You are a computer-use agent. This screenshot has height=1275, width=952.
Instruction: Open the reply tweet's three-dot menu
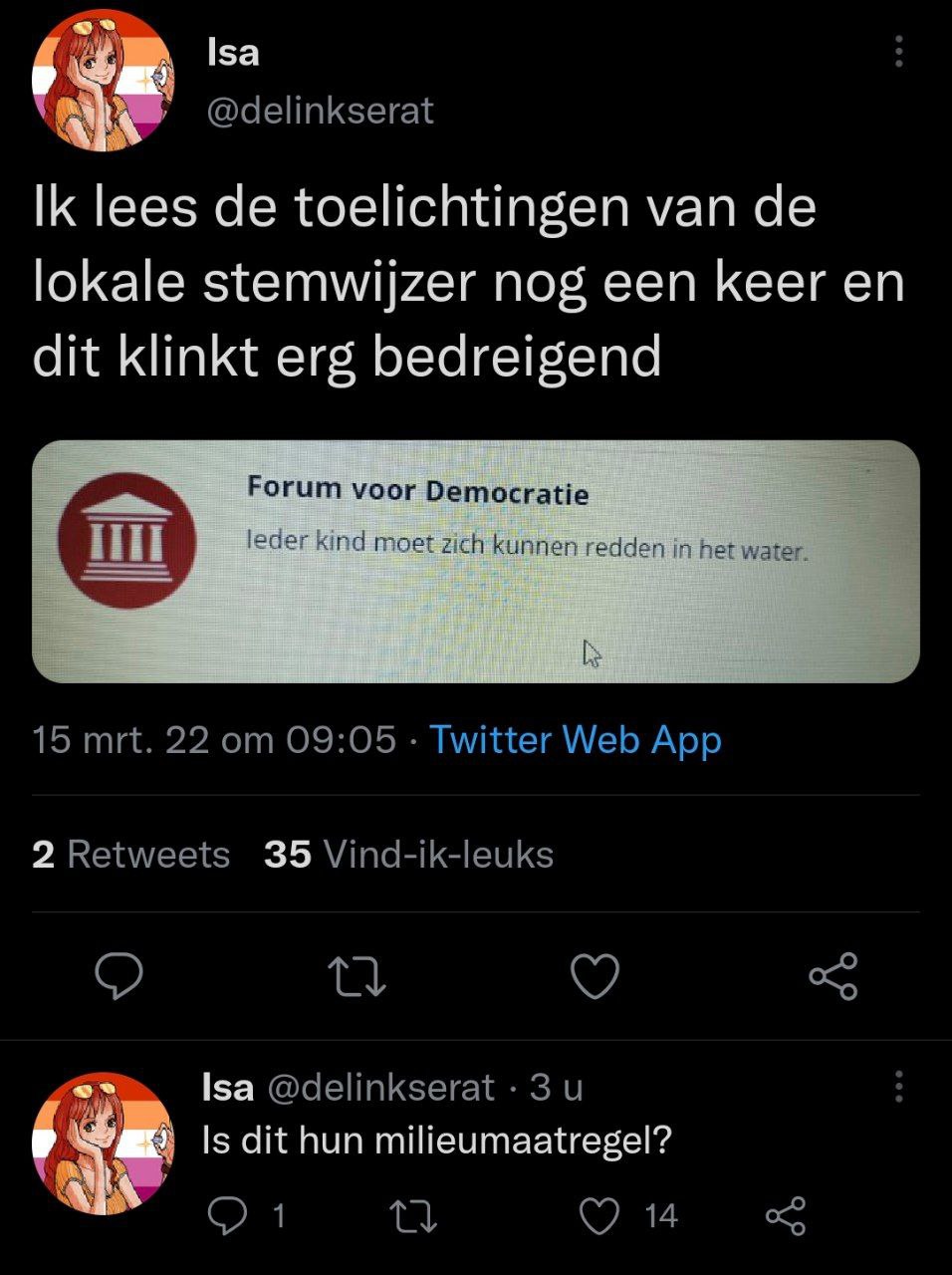coord(898,1087)
